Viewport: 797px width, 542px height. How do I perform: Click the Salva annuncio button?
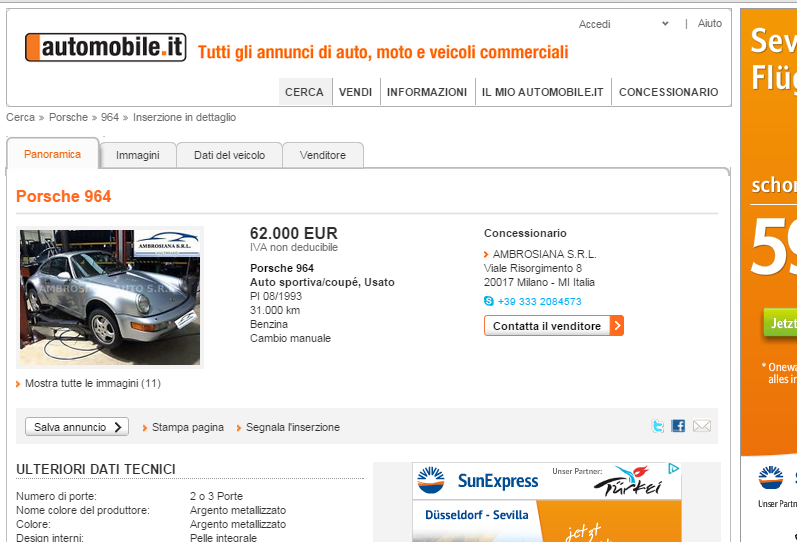click(77, 427)
